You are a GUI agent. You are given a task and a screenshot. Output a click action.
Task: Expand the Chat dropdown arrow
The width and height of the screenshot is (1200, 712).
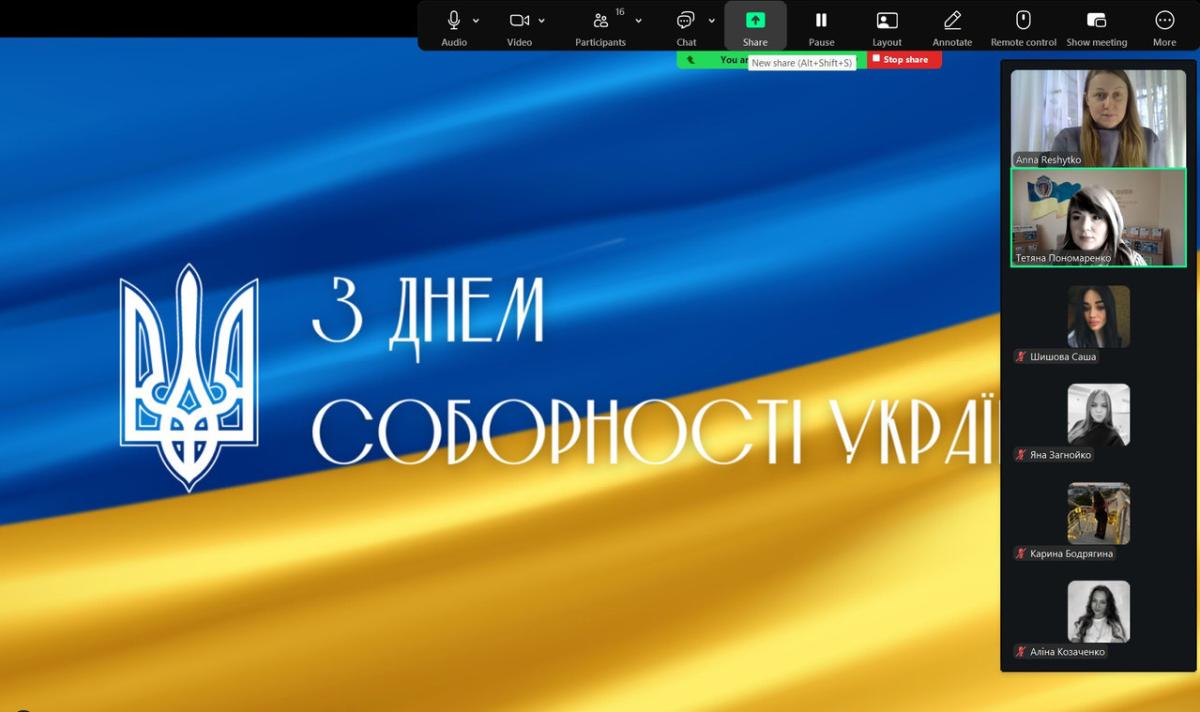pyautogui.click(x=712, y=21)
